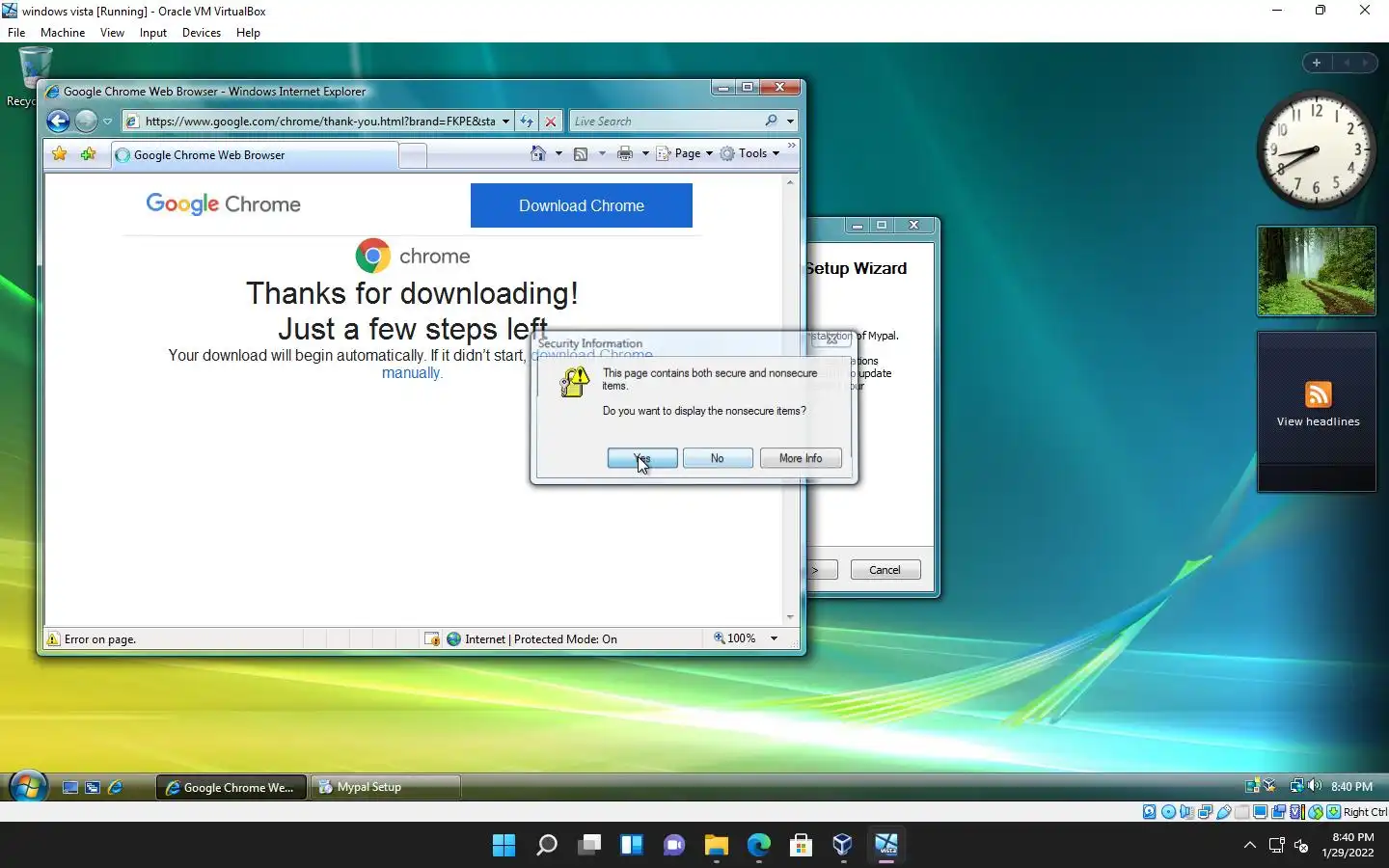Open the Tools menu in IE

pos(749,153)
